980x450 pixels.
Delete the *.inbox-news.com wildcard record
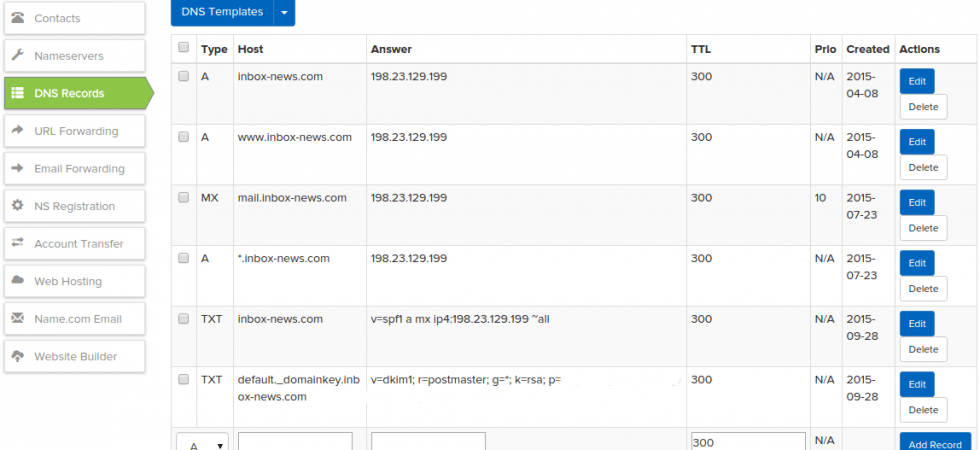click(x=923, y=289)
